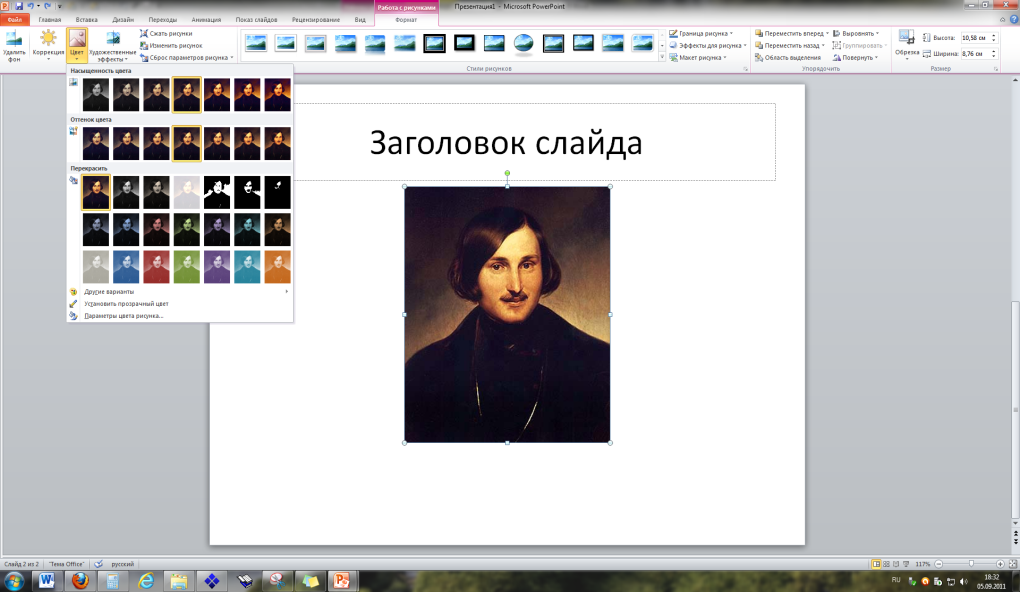Save the presentation with floppy icon
Image resolution: width=1020 pixels, height=592 pixels.
click(18, 6)
